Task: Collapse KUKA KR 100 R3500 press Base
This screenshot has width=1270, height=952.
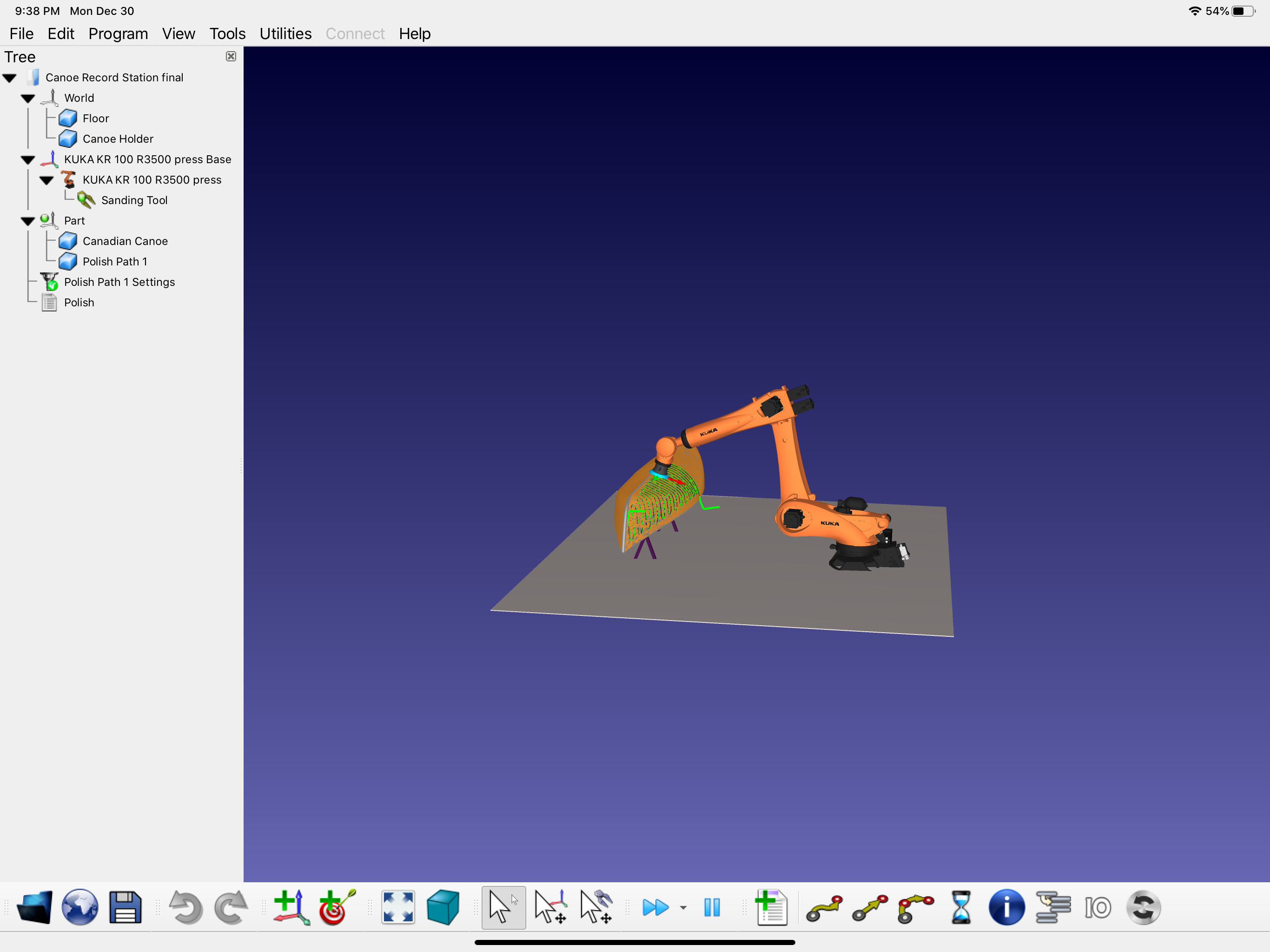Action: coord(28,160)
